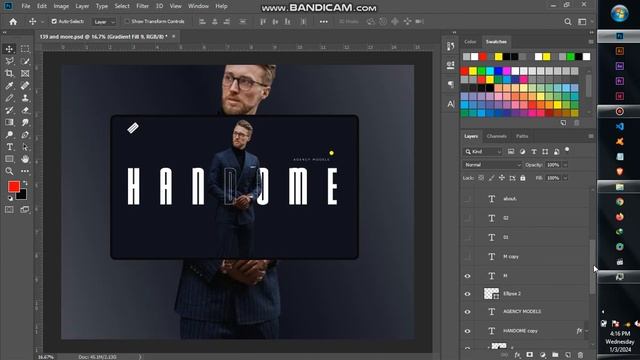Screen dimensions: 640x360
Task: Click the Home icon in options bar
Action: (13, 22)
